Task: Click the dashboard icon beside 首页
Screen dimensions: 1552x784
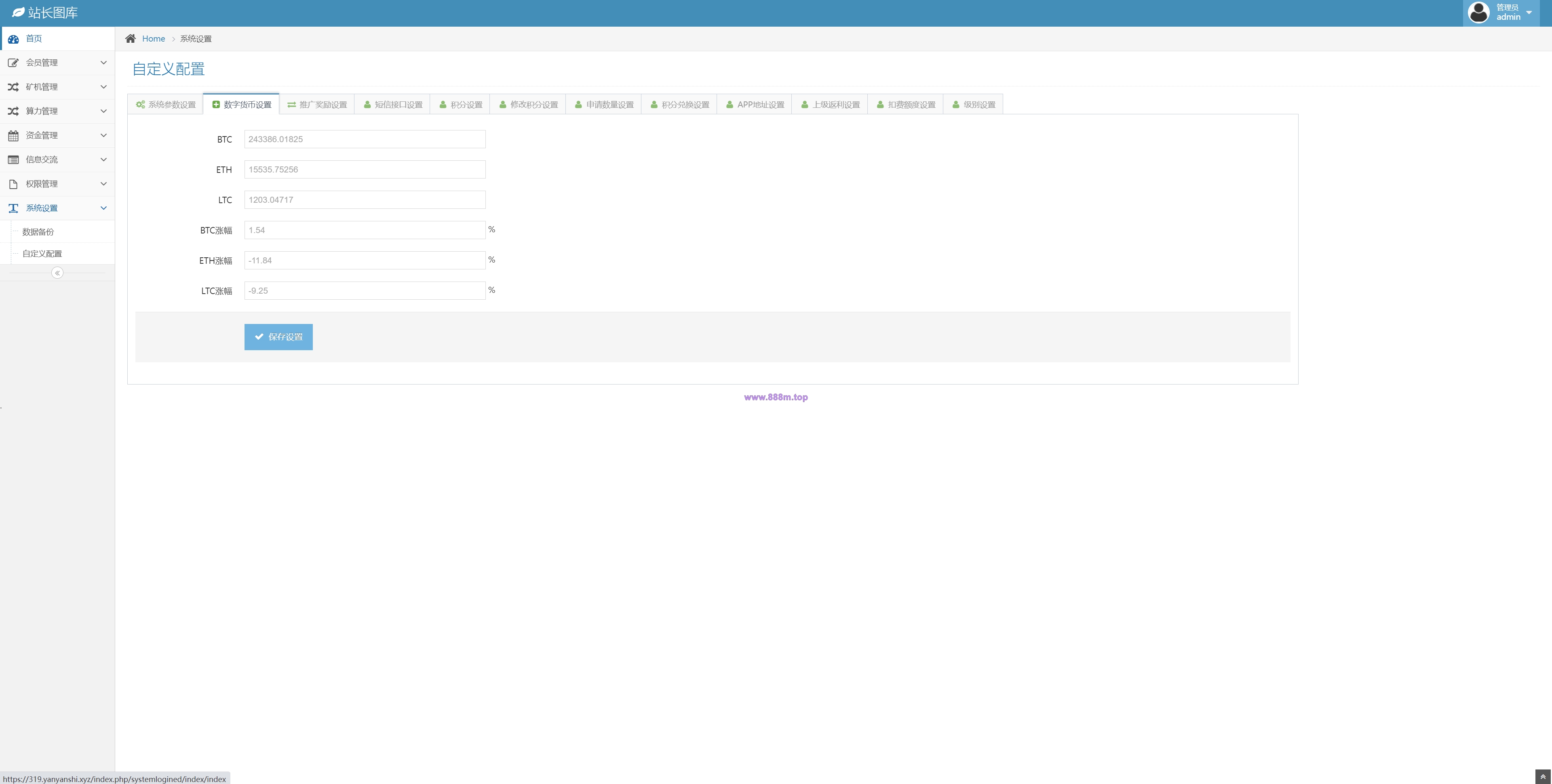Action: 13,38
